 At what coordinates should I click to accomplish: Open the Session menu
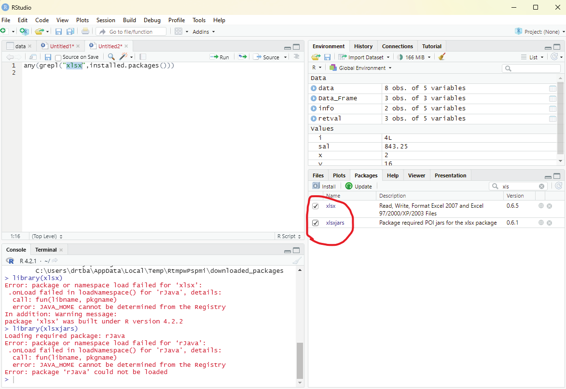105,20
